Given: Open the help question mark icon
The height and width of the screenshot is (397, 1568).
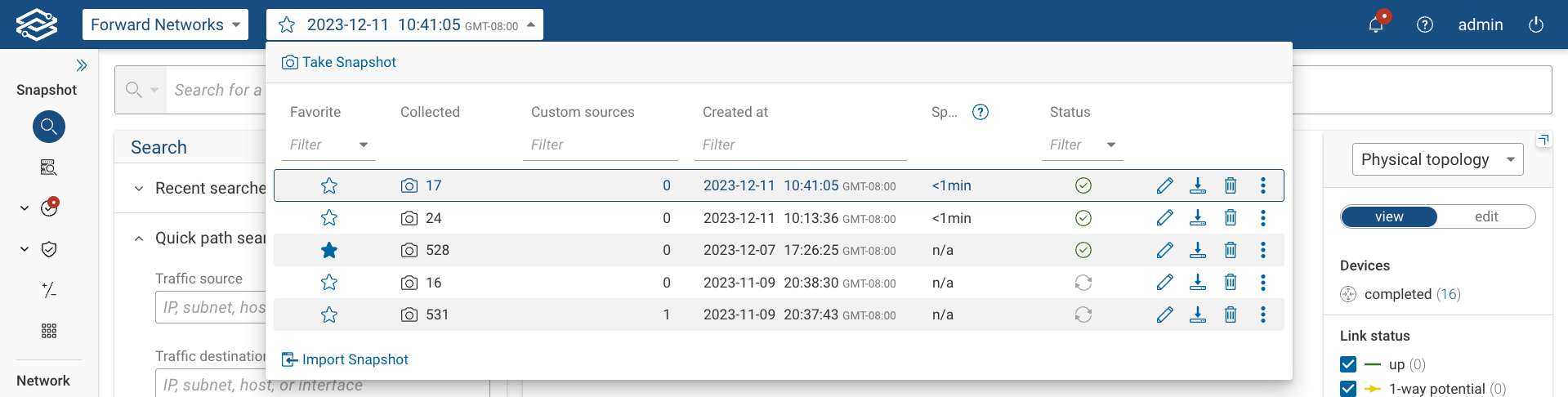Looking at the screenshot, I should click(1425, 25).
